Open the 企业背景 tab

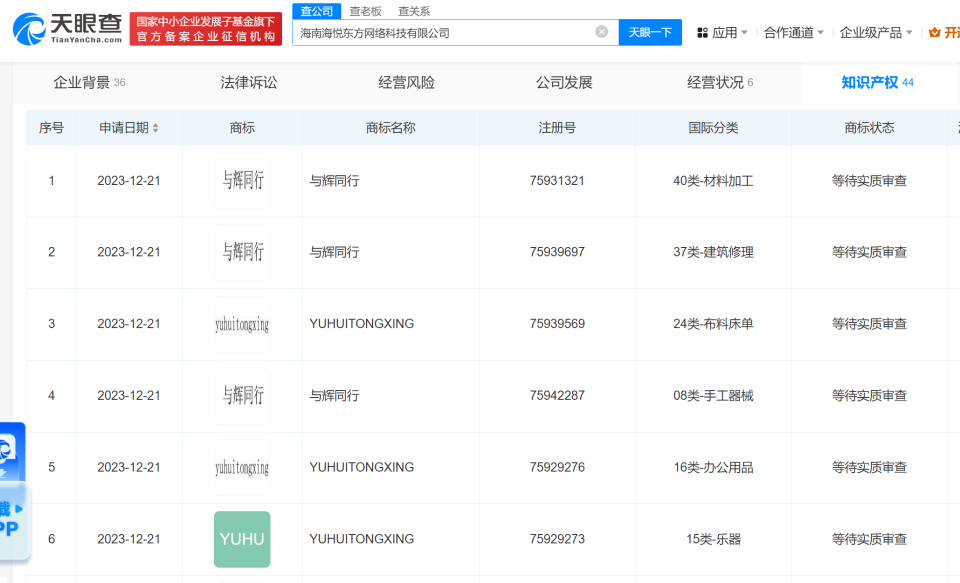(89, 83)
